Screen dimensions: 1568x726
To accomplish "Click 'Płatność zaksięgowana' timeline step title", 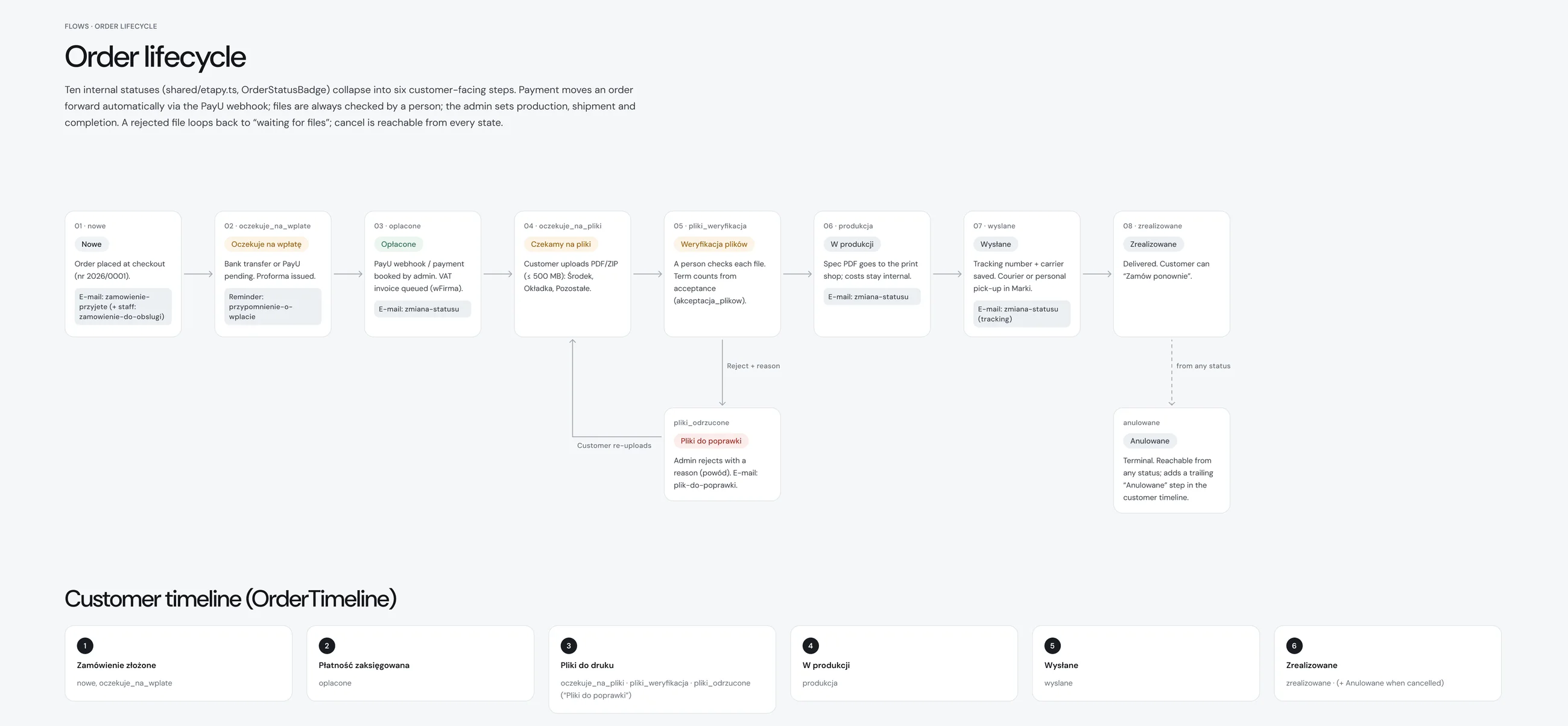I will tap(364, 665).
